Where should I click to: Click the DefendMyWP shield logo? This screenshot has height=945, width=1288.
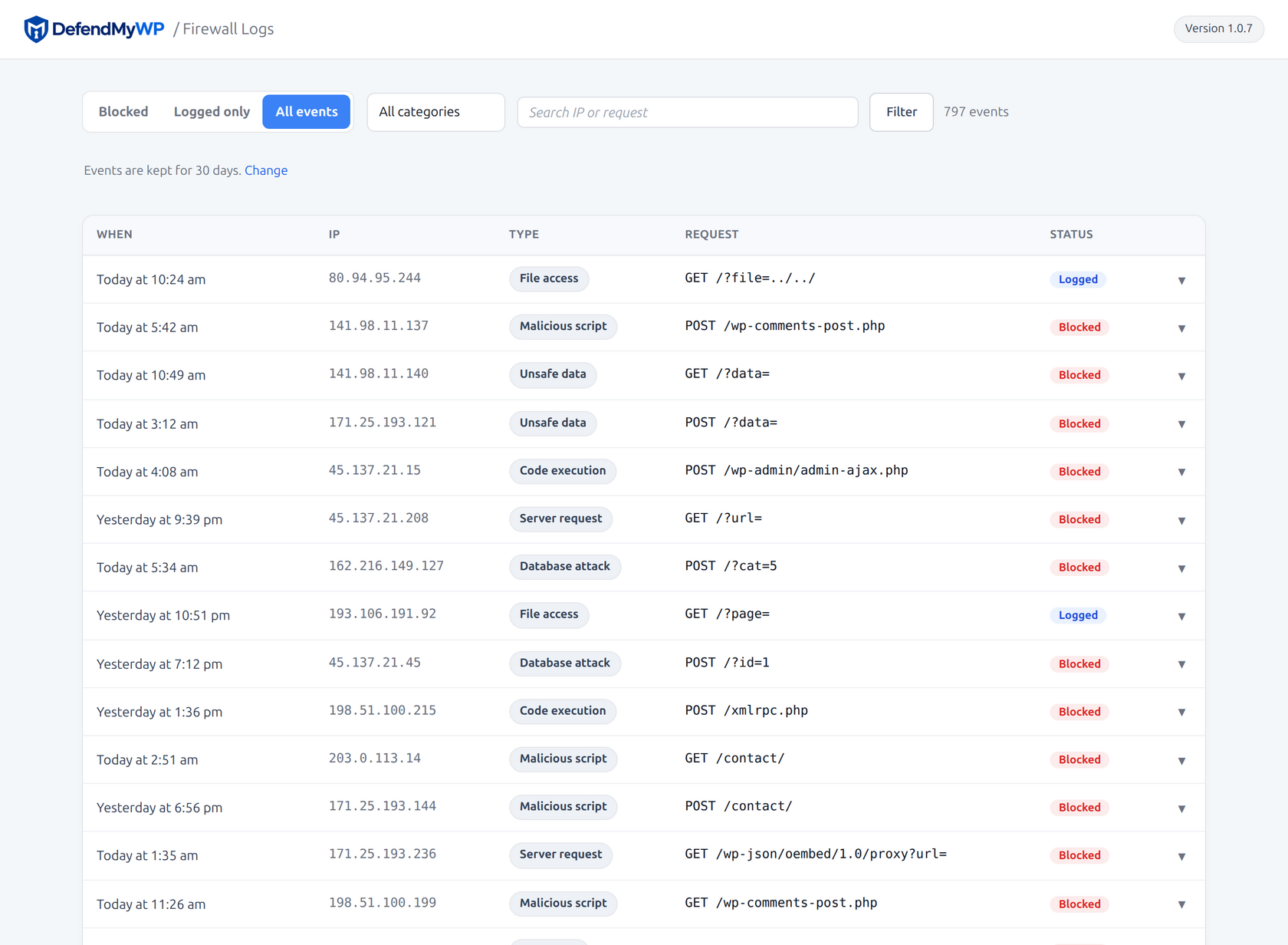(x=36, y=29)
